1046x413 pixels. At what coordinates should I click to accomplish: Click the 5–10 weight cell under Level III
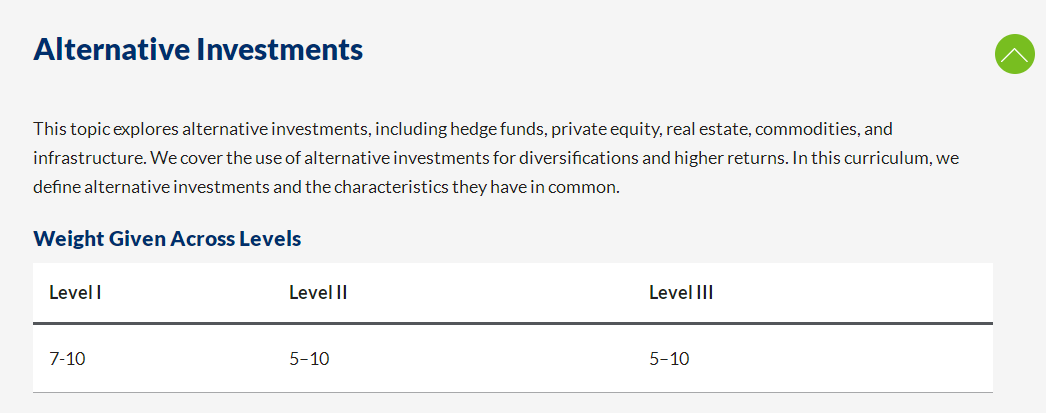pos(669,359)
